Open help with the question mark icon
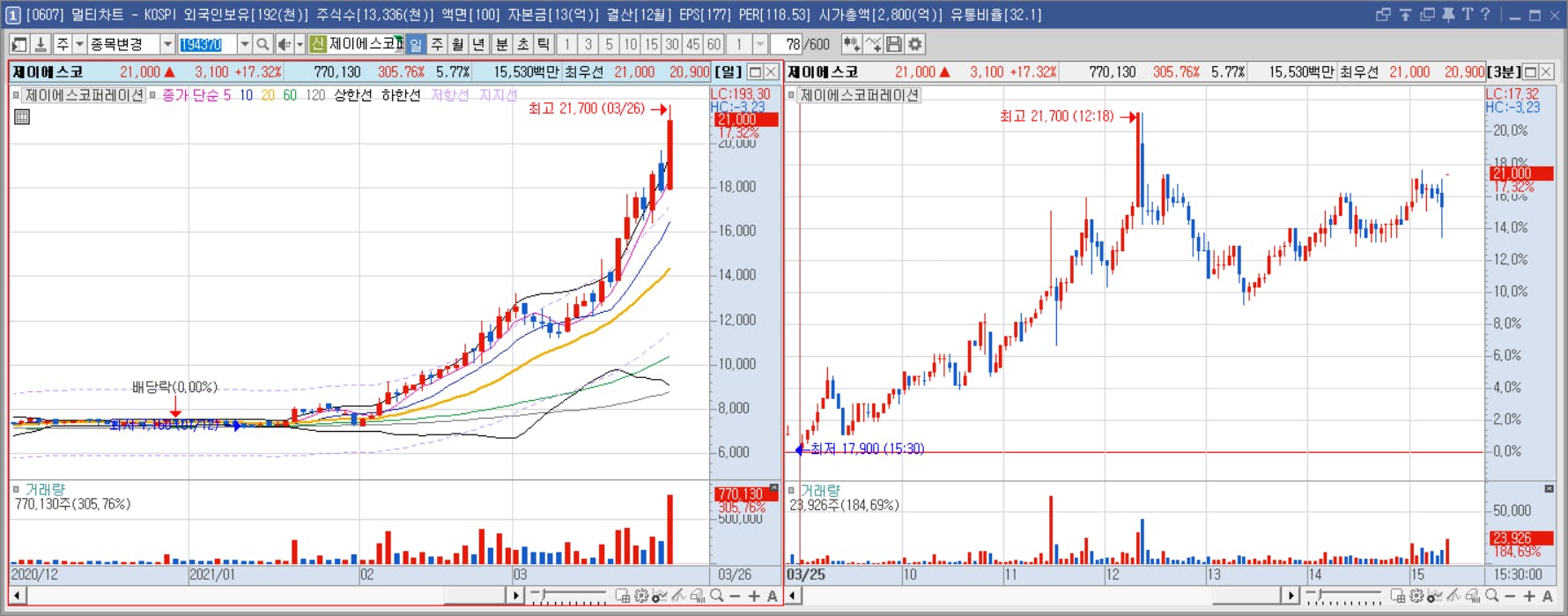Image resolution: width=1568 pixels, height=616 pixels. click(1485, 14)
